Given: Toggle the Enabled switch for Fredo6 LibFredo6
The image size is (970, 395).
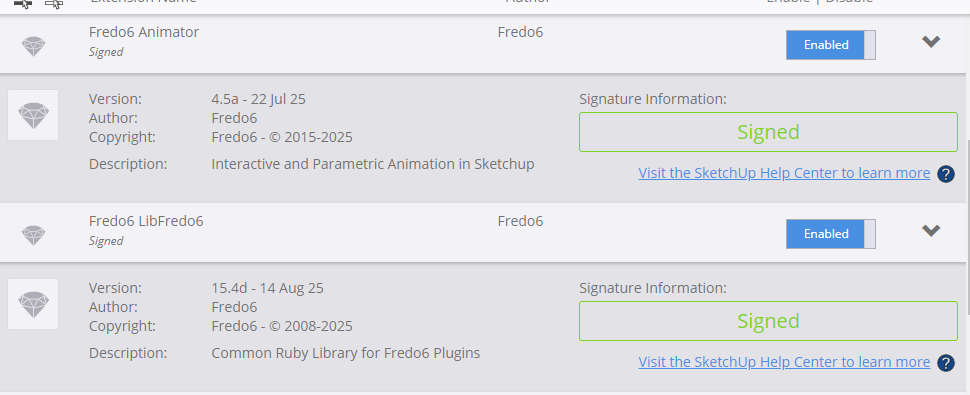Looking at the screenshot, I should click(x=831, y=234).
